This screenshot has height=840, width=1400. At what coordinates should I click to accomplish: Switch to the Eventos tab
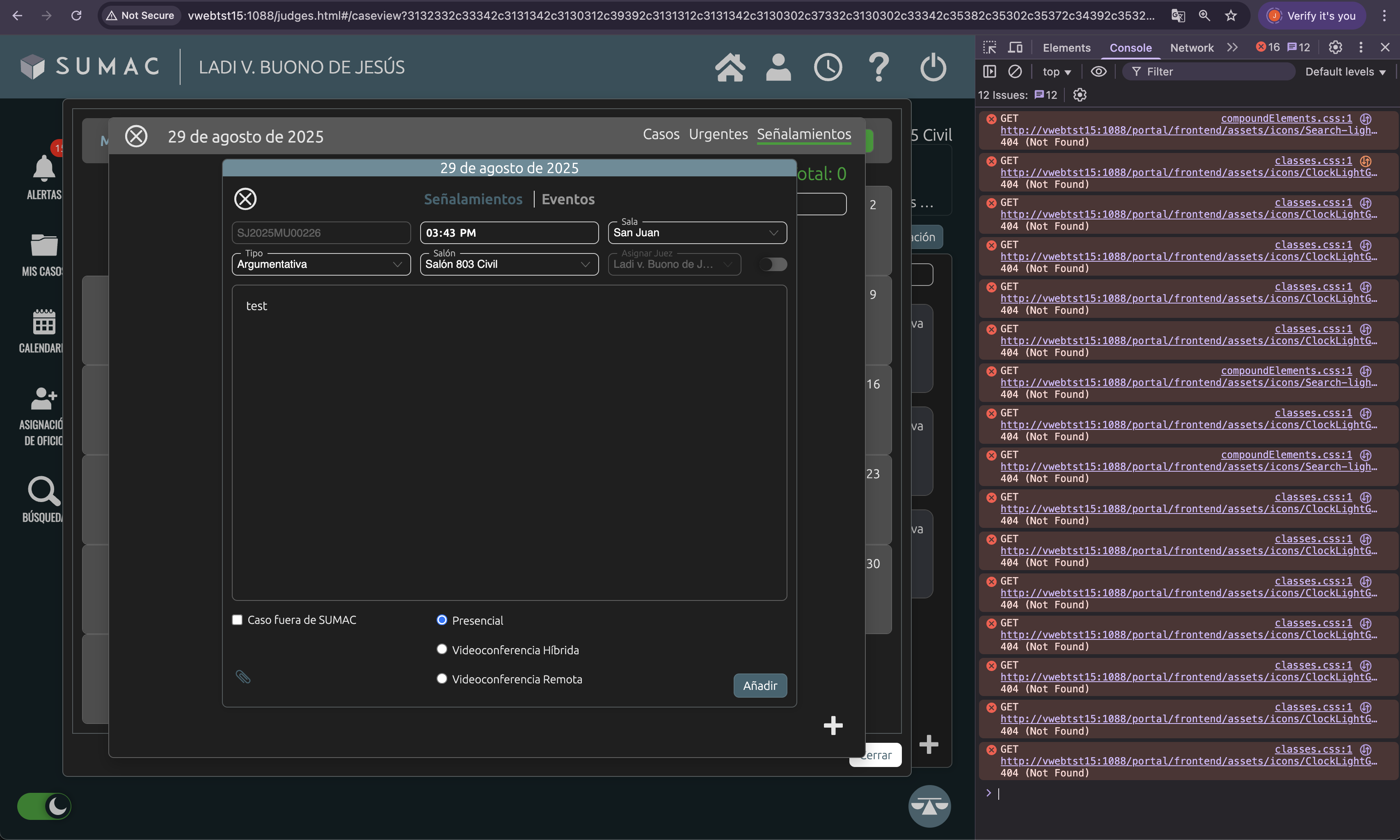pyautogui.click(x=568, y=199)
